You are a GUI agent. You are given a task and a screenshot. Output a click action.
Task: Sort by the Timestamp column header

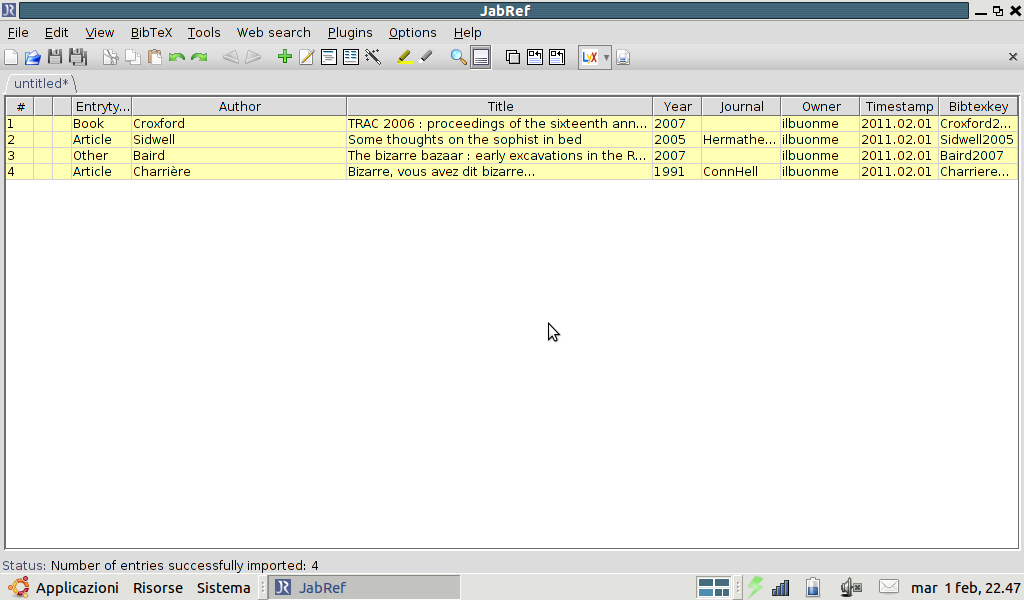click(899, 106)
